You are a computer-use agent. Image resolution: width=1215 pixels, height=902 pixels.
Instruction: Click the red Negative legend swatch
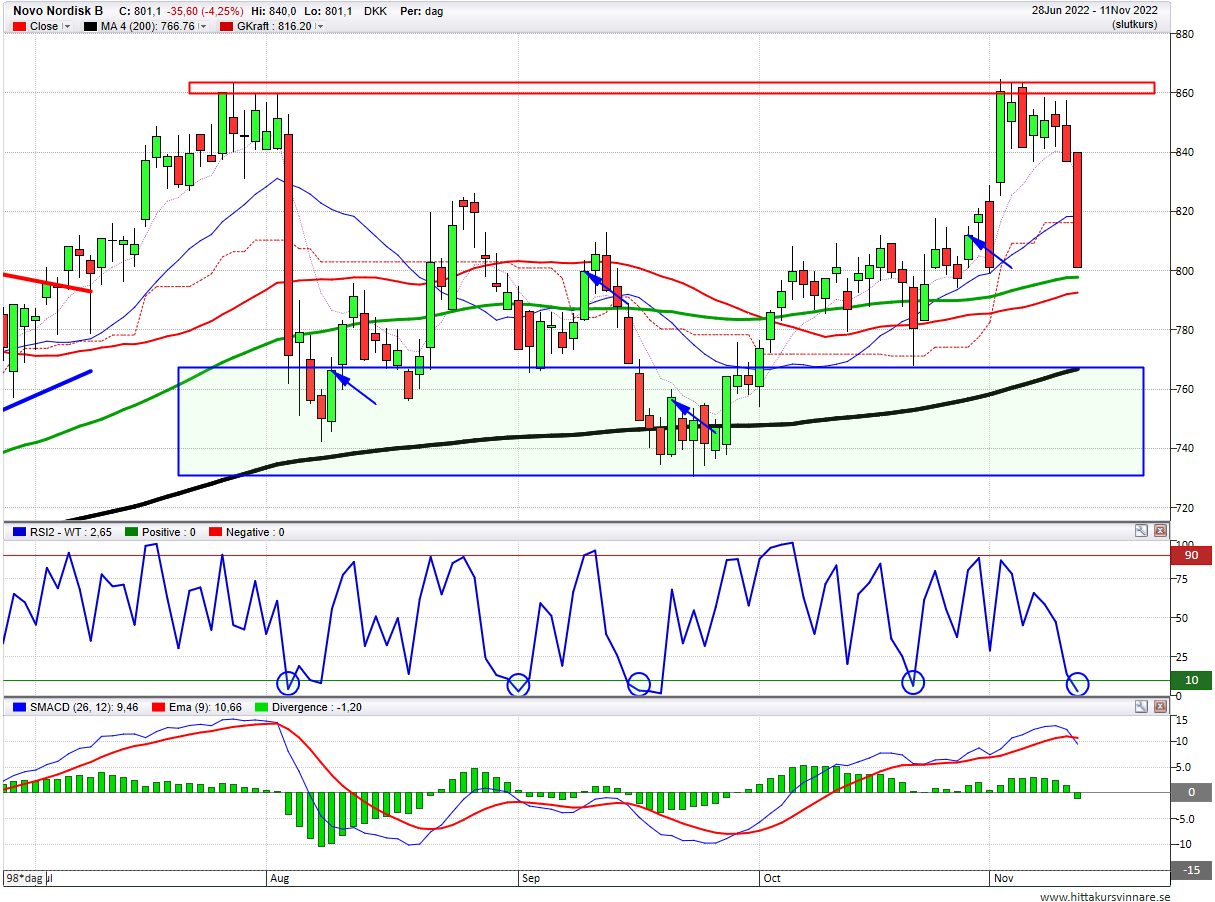[214, 532]
